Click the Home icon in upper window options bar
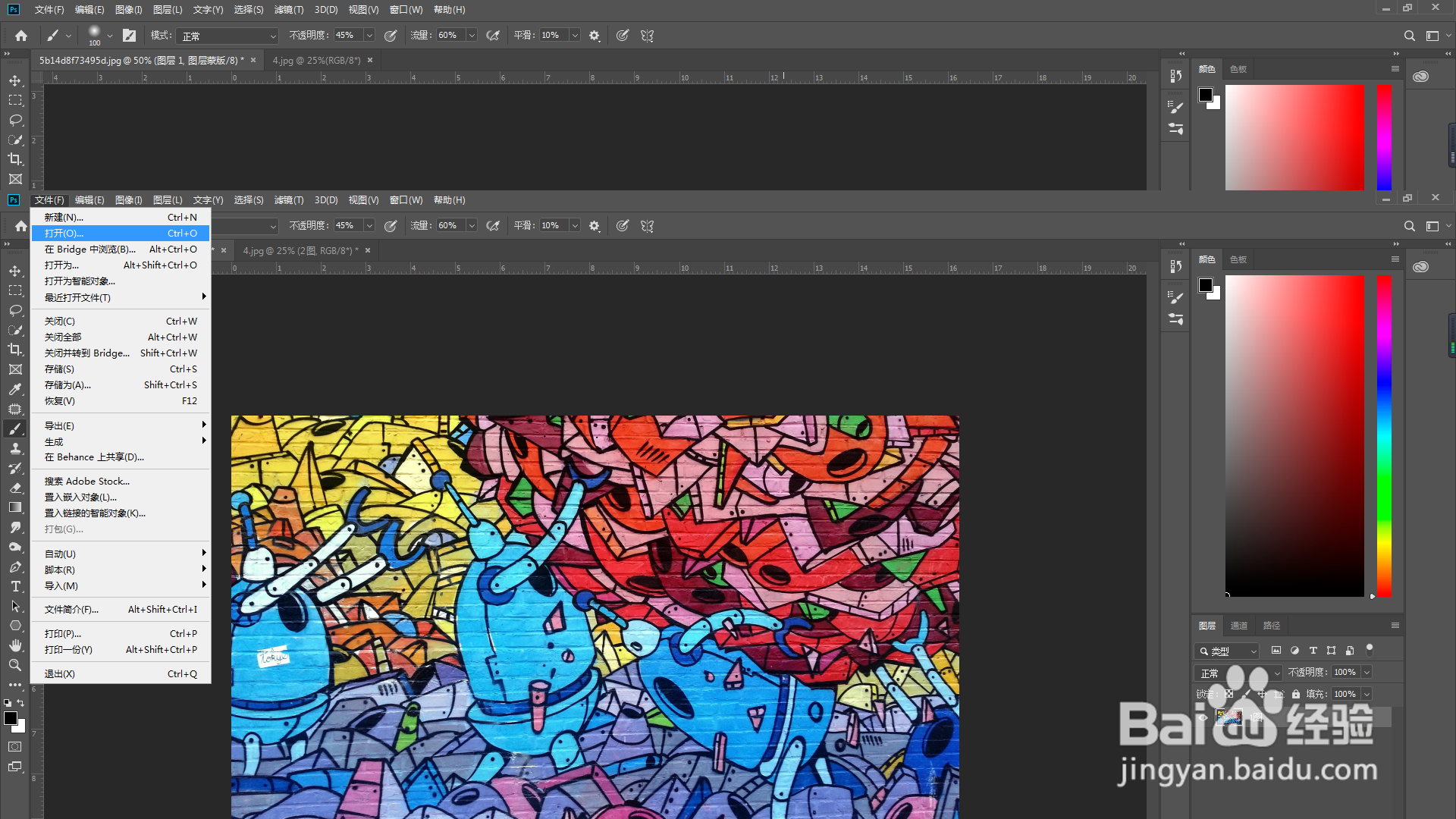This screenshot has width=1456, height=819. coord(21,36)
